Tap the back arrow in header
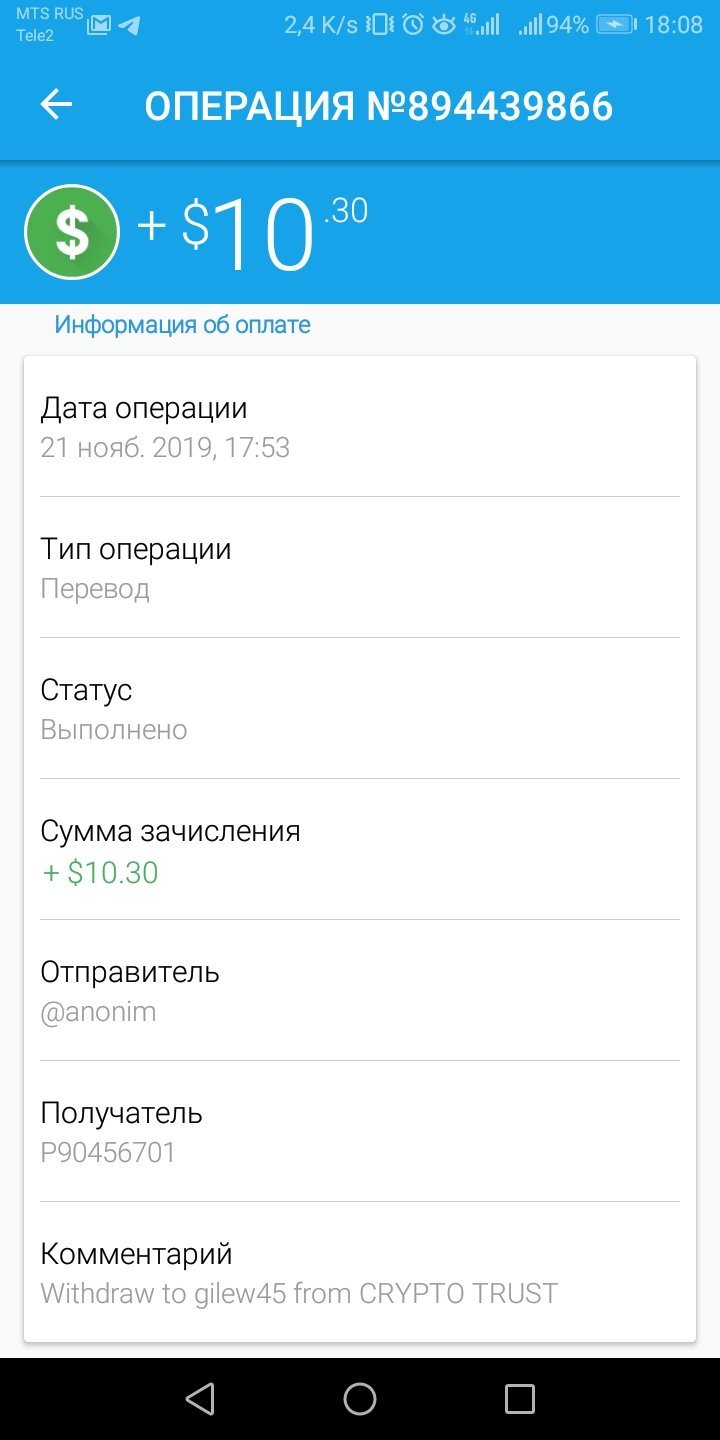This screenshot has height=1440, width=720. (56, 104)
